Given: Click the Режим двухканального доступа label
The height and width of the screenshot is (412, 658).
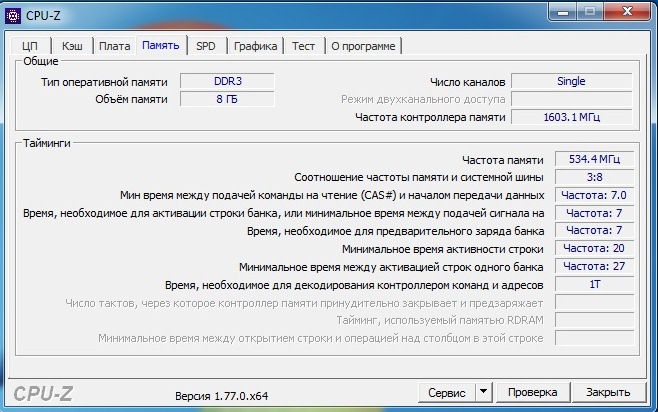Looking at the screenshot, I should click(x=423, y=99).
